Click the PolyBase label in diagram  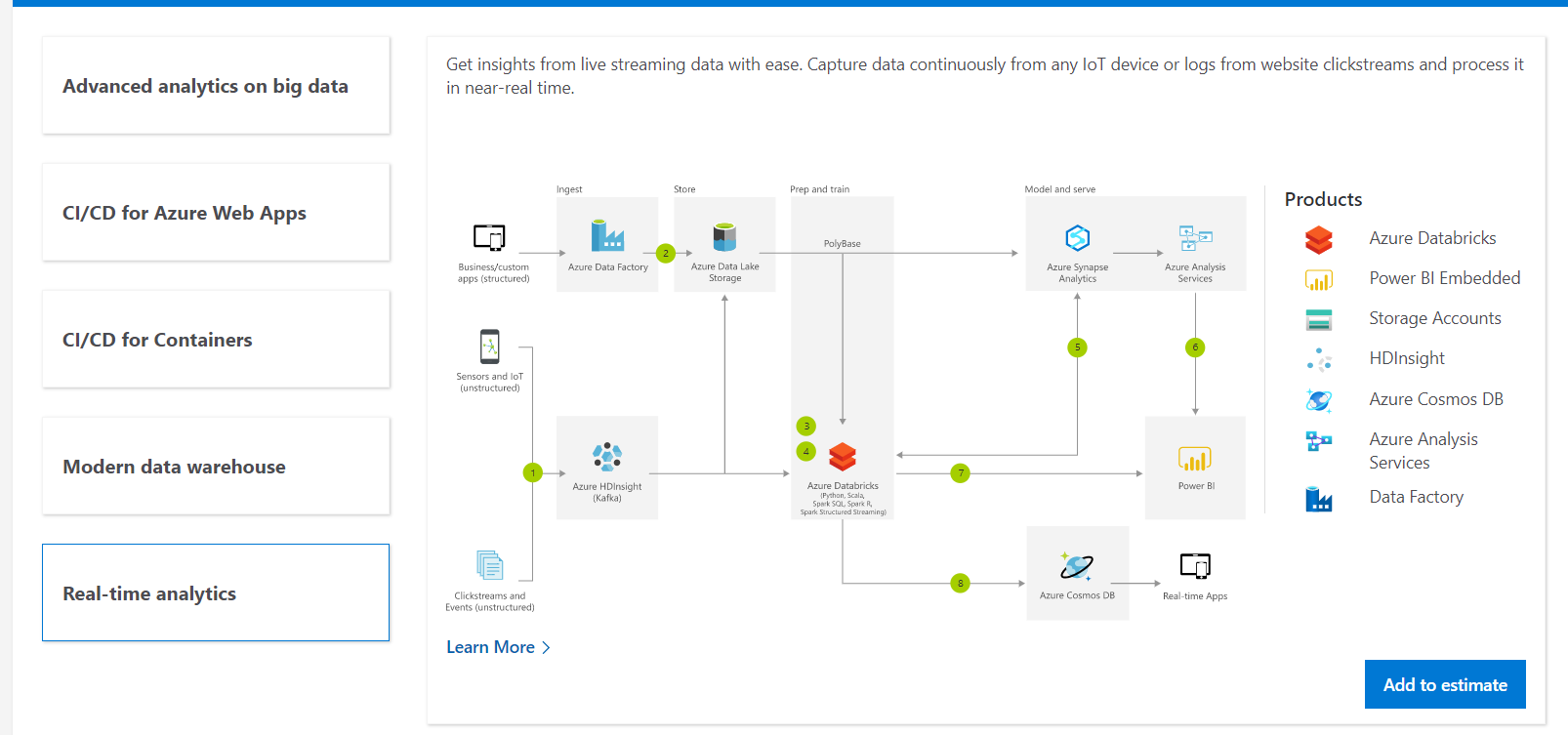tap(842, 244)
